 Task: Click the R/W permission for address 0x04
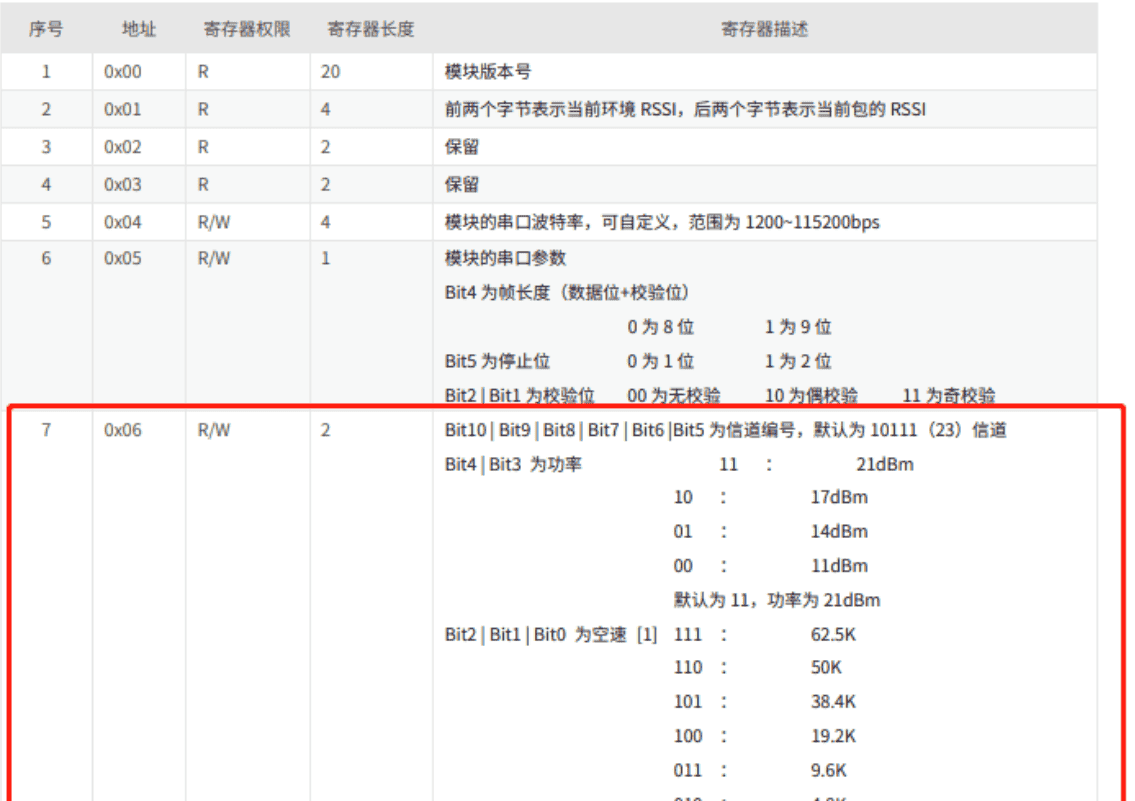pos(212,222)
